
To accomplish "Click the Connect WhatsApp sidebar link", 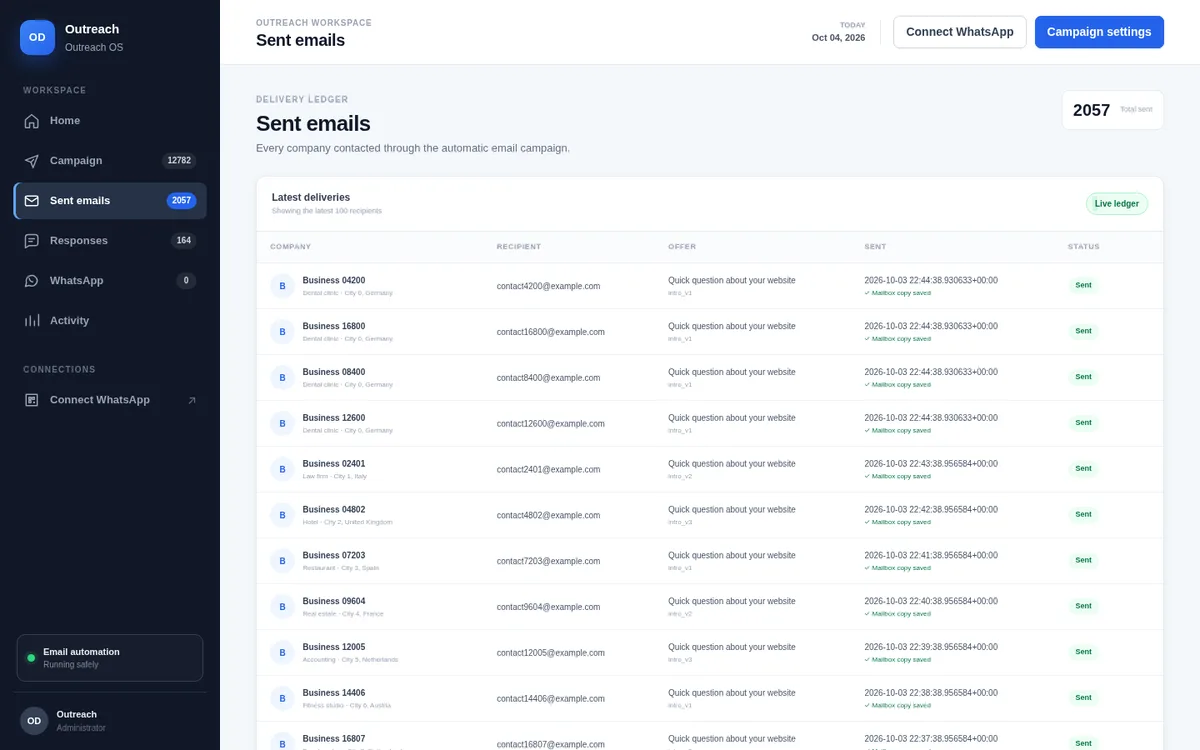I will coord(110,400).
